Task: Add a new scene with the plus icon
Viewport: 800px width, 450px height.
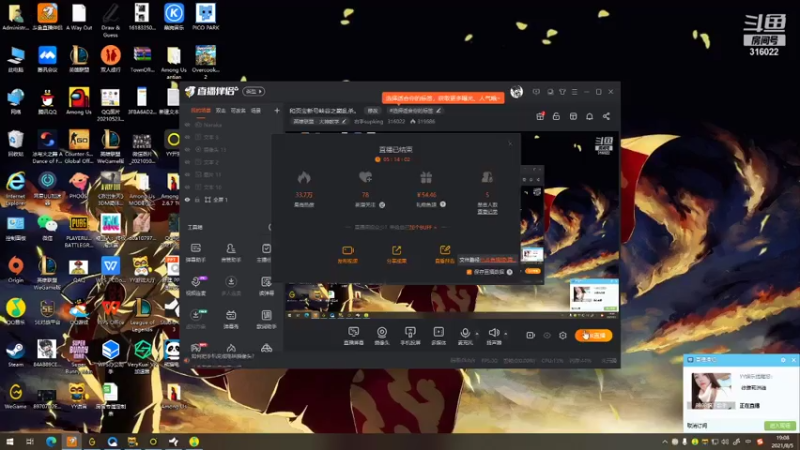Action: pyautogui.click(x=277, y=110)
